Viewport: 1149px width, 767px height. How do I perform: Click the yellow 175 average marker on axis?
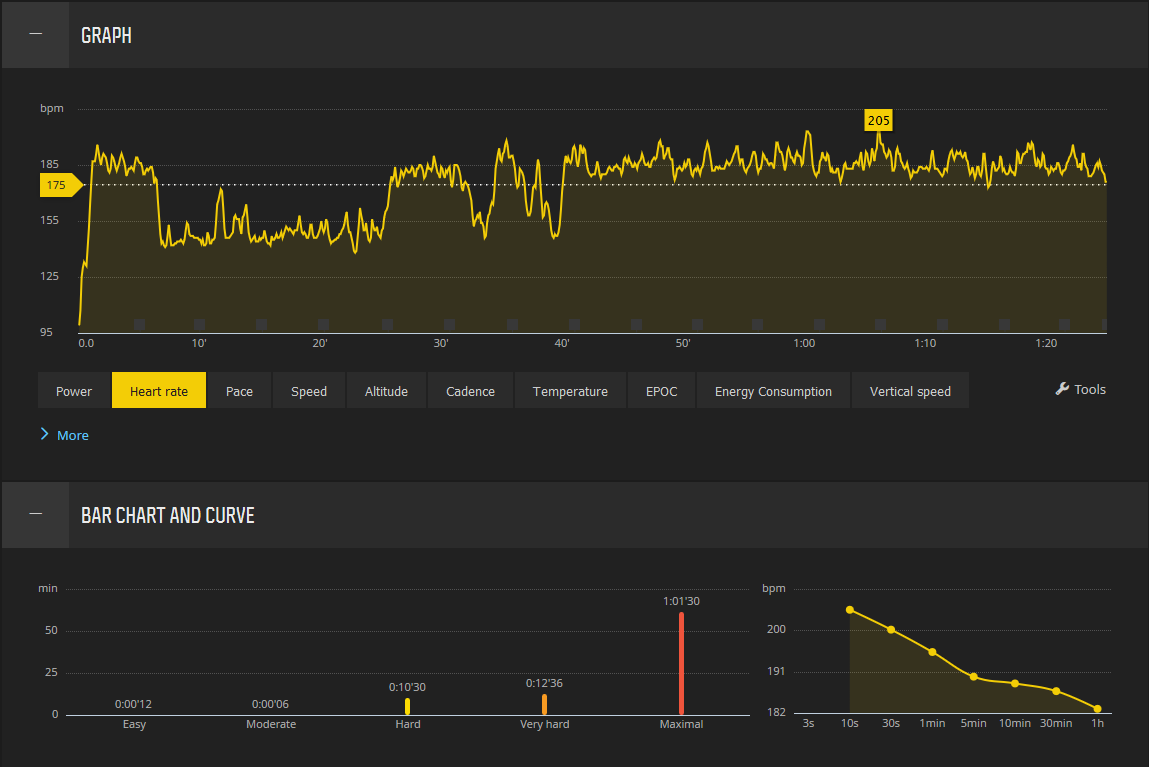[x=58, y=185]
